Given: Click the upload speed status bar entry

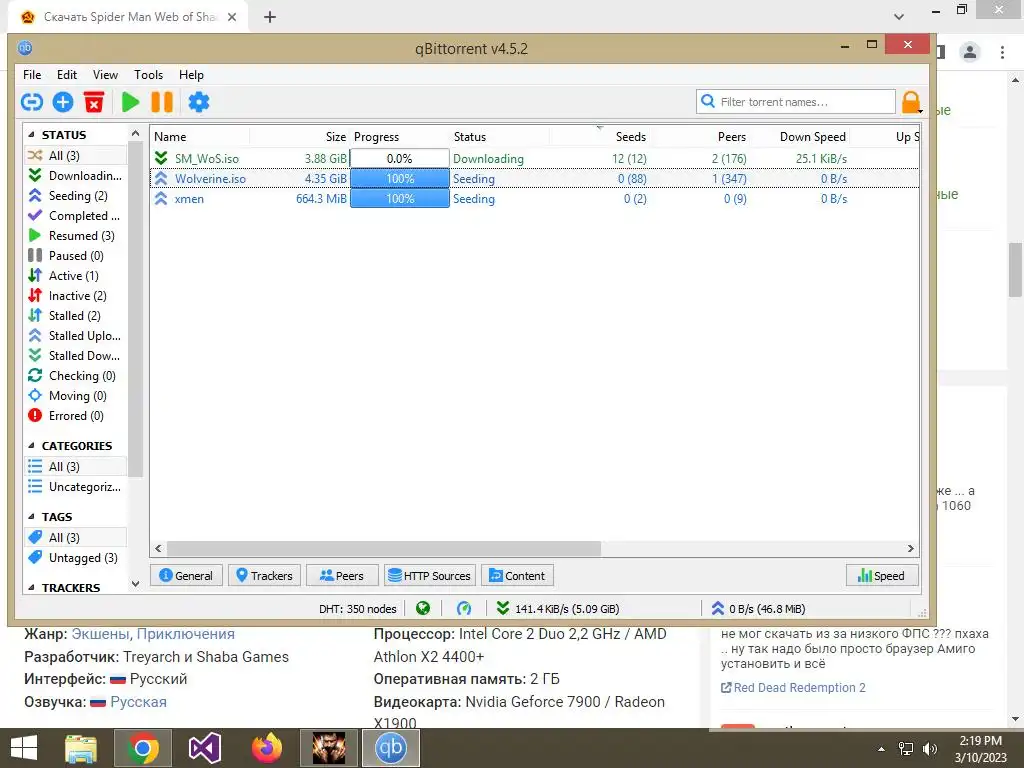Looking at the screenshot, I should [758, 609].
